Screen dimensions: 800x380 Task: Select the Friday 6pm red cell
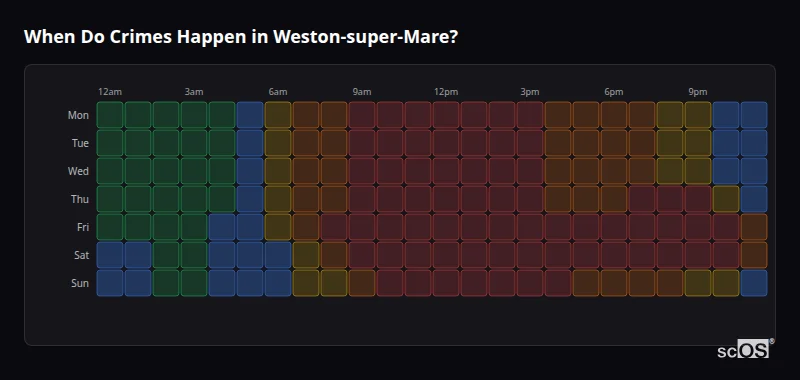coord(614,227)
